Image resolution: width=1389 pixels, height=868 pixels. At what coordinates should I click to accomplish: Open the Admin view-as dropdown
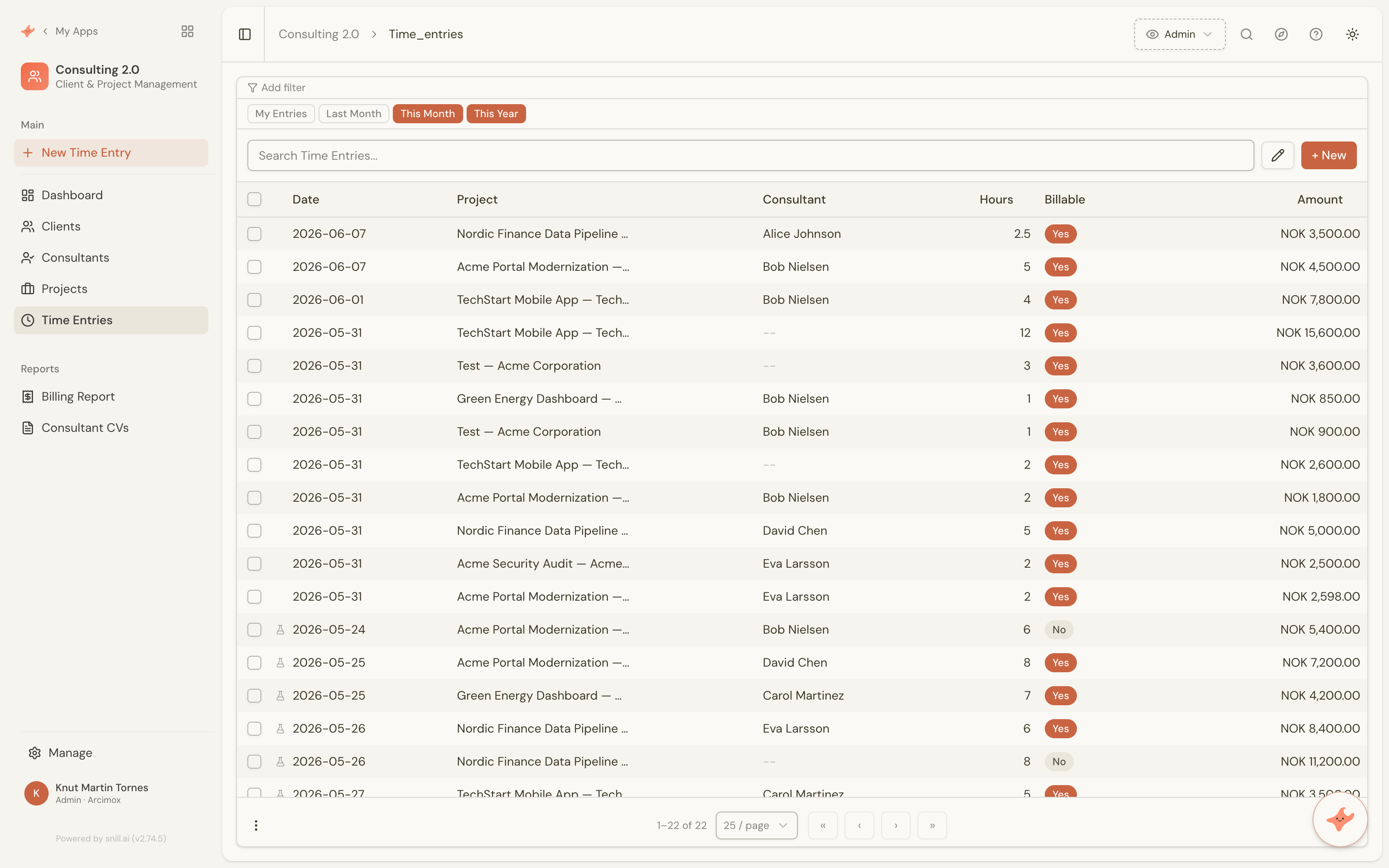point(1179,34)
